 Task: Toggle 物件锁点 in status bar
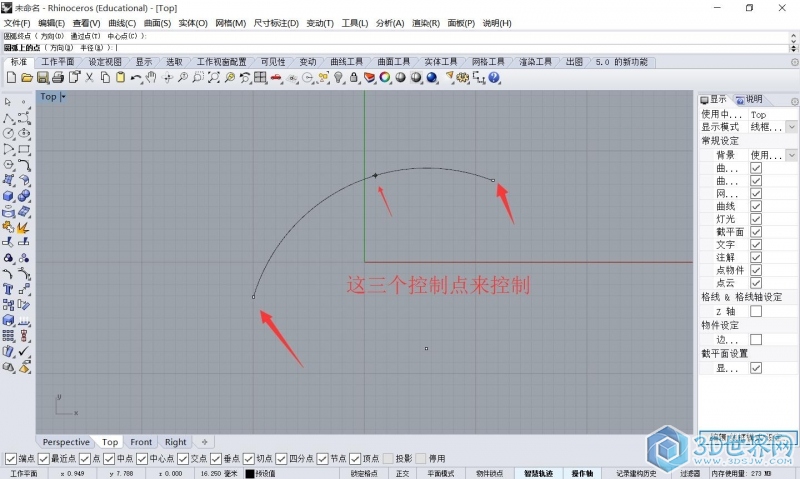pos(490,473)
